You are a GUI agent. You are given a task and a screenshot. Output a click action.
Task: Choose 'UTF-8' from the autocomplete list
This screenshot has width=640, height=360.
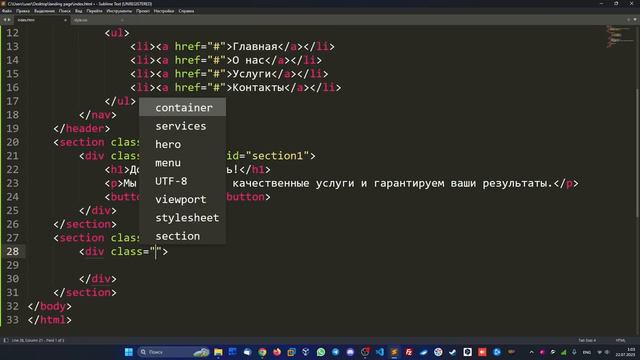[182, 181]
